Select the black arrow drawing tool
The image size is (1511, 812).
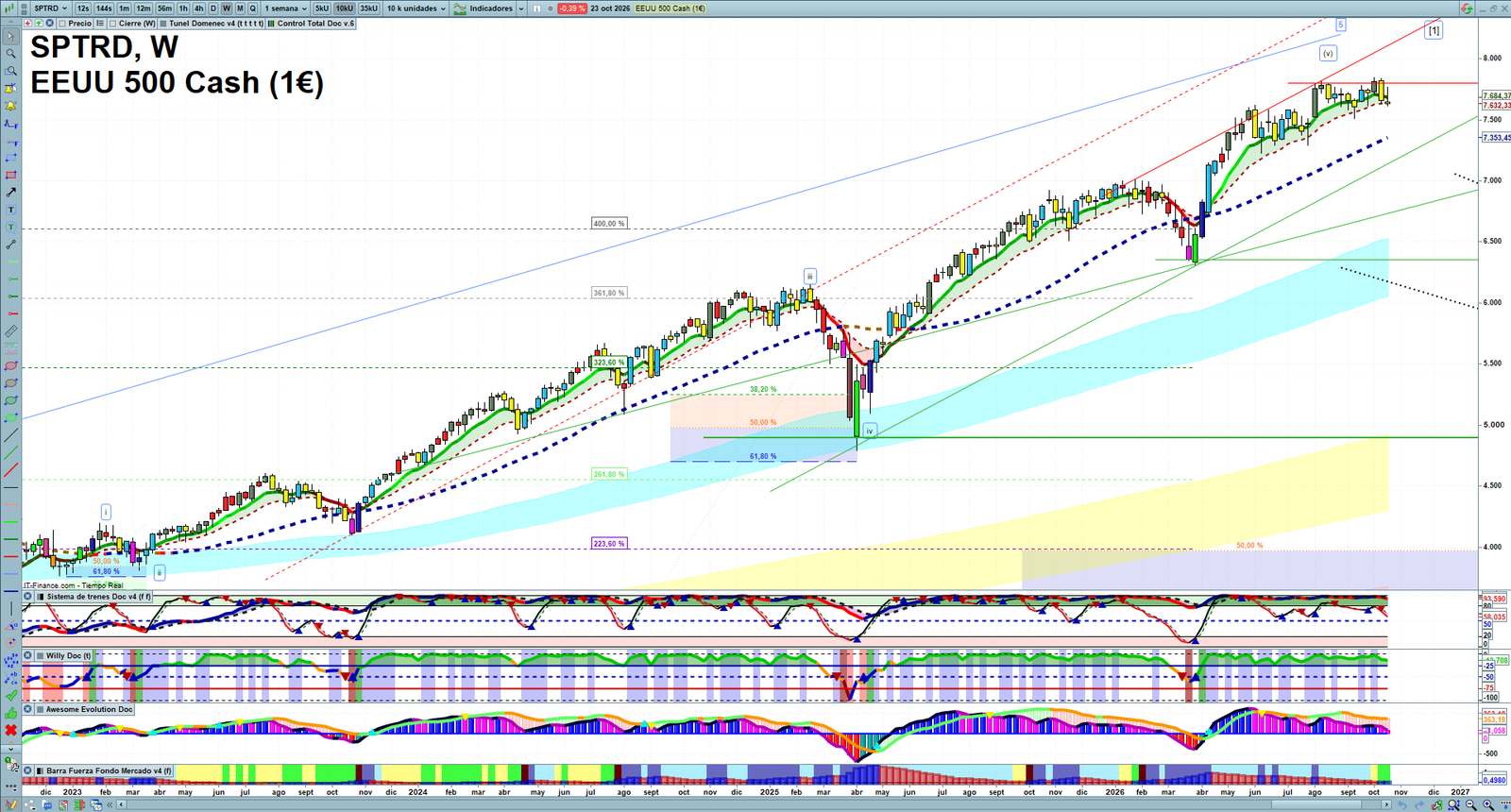pyautogui.click(x=10, y=193)
